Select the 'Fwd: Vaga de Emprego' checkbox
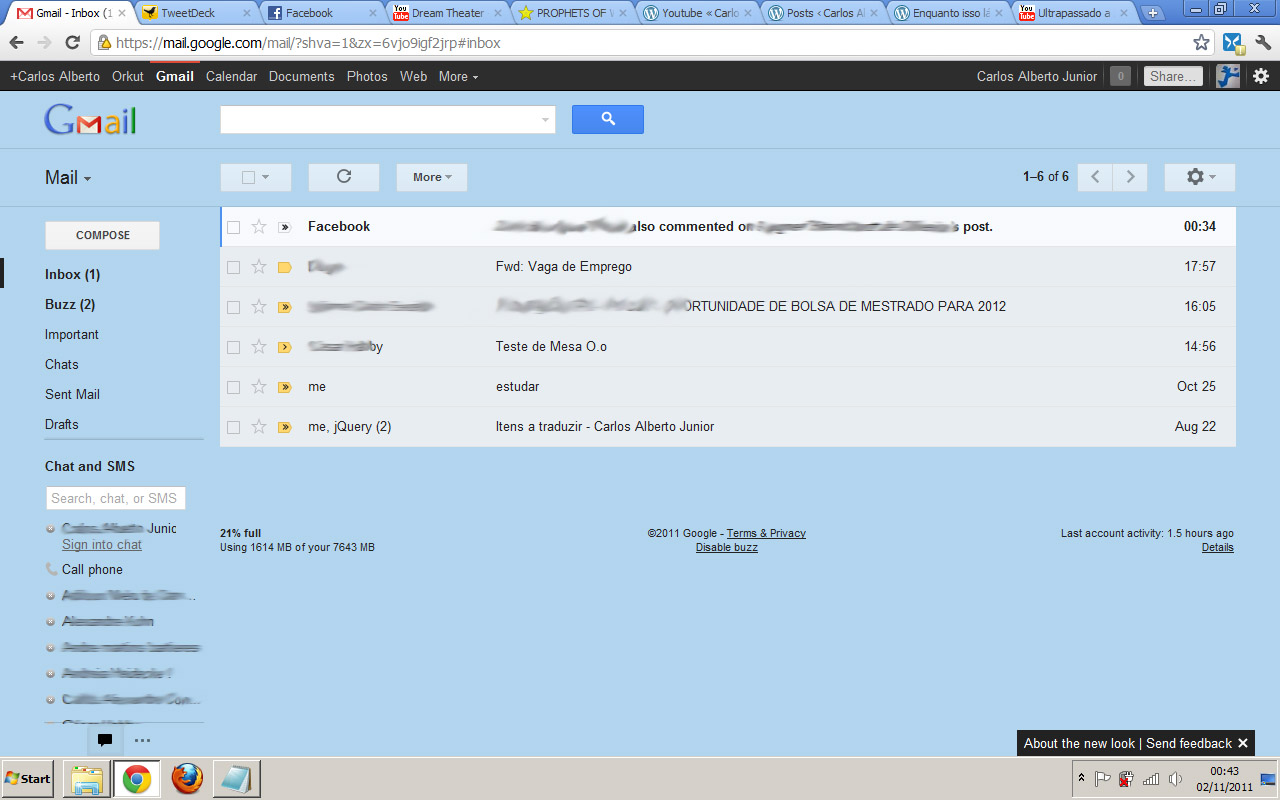 pyautogui.click(x=233, y=267)
